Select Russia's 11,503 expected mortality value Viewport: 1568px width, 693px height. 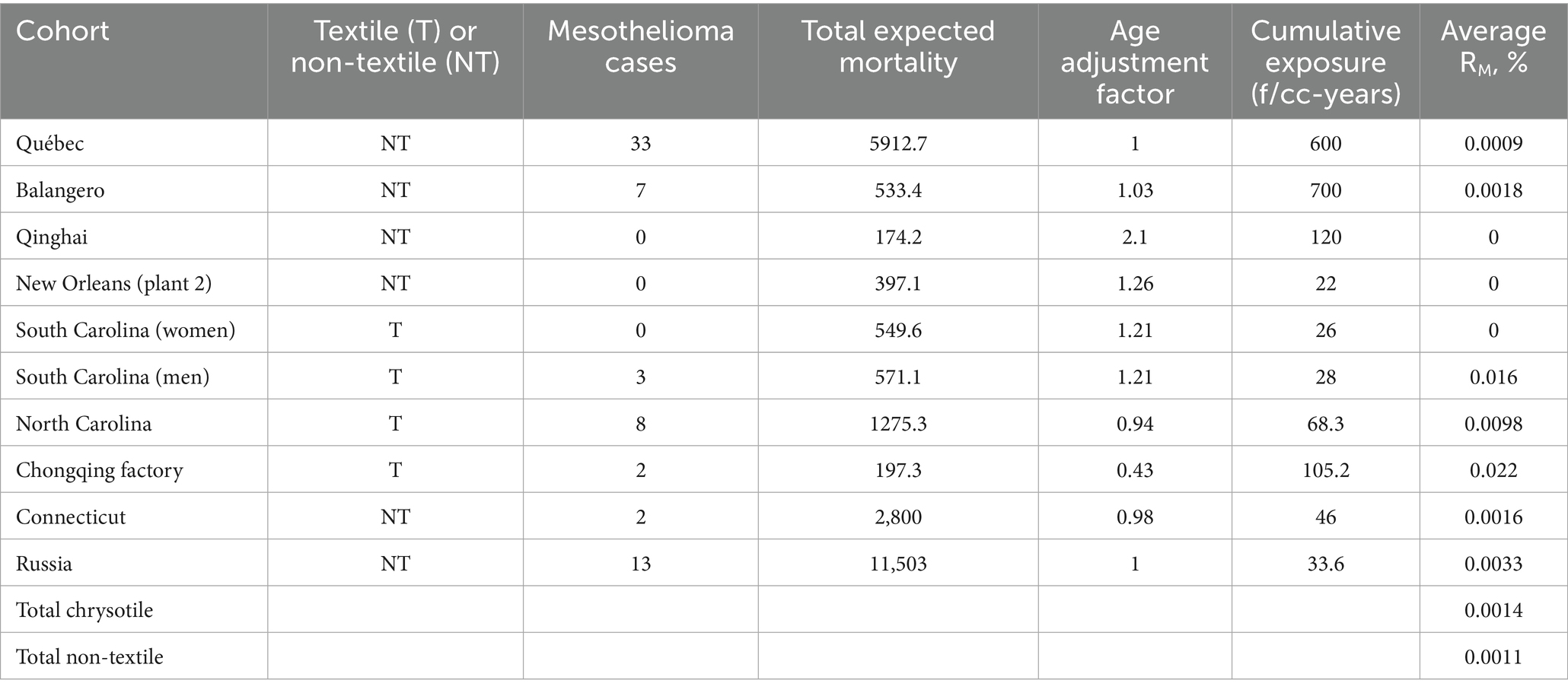(898, 564)
